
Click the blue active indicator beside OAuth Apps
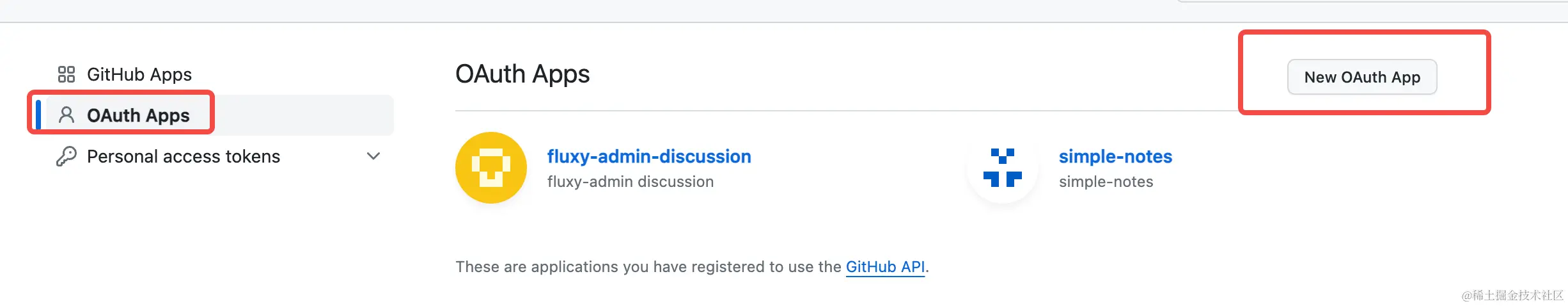pos(38,115)
